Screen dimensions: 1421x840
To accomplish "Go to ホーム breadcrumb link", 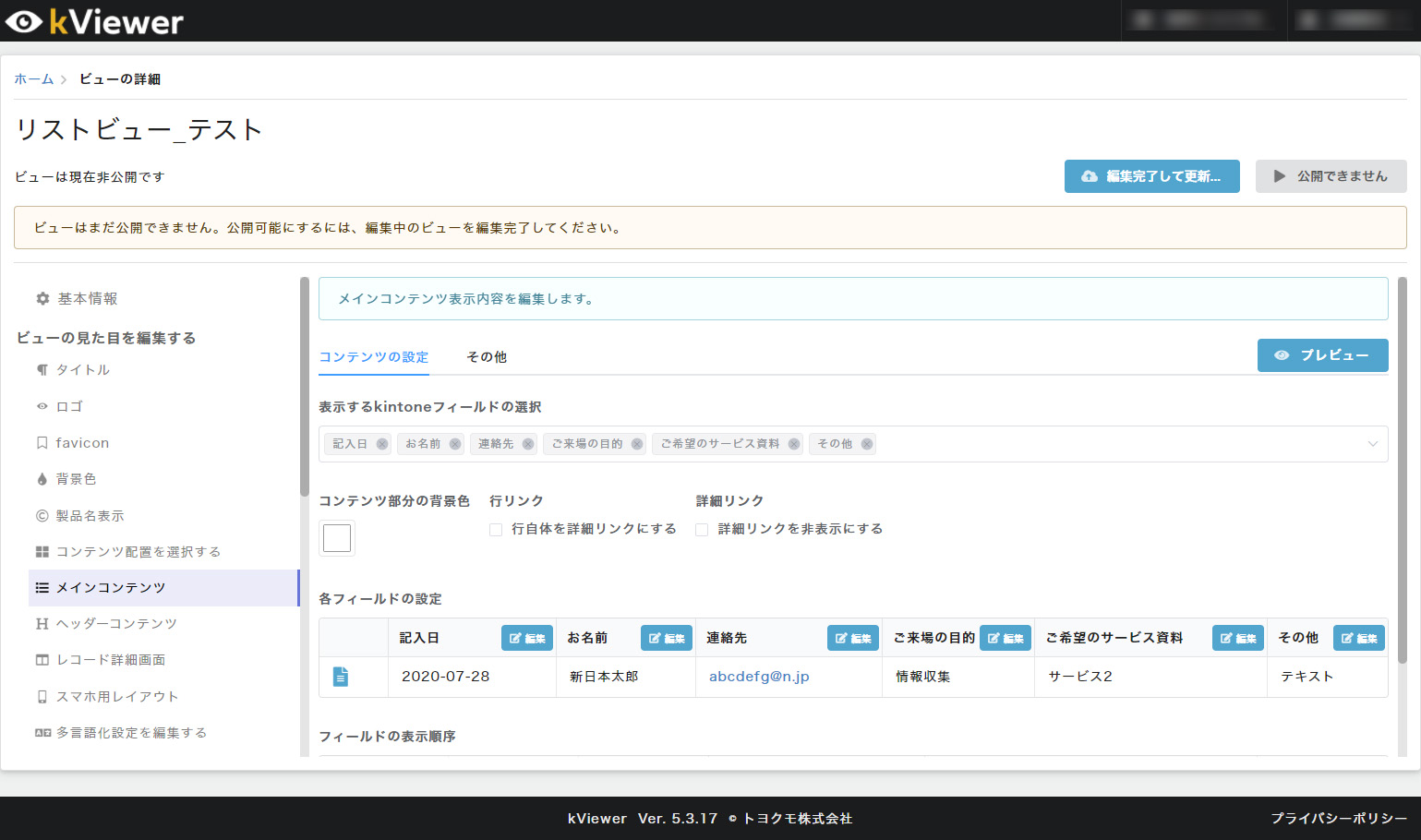I will coord(34,79).
